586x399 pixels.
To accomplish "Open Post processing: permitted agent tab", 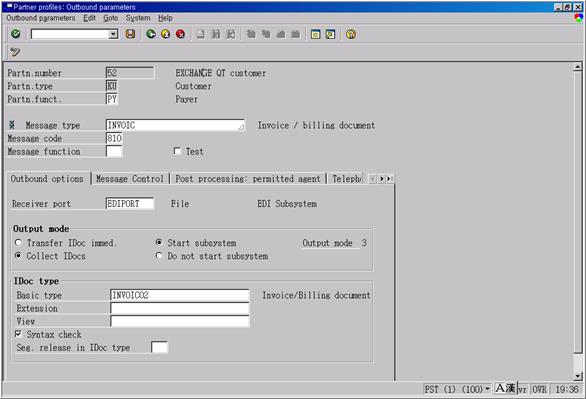I will click(x=248, y=179).
